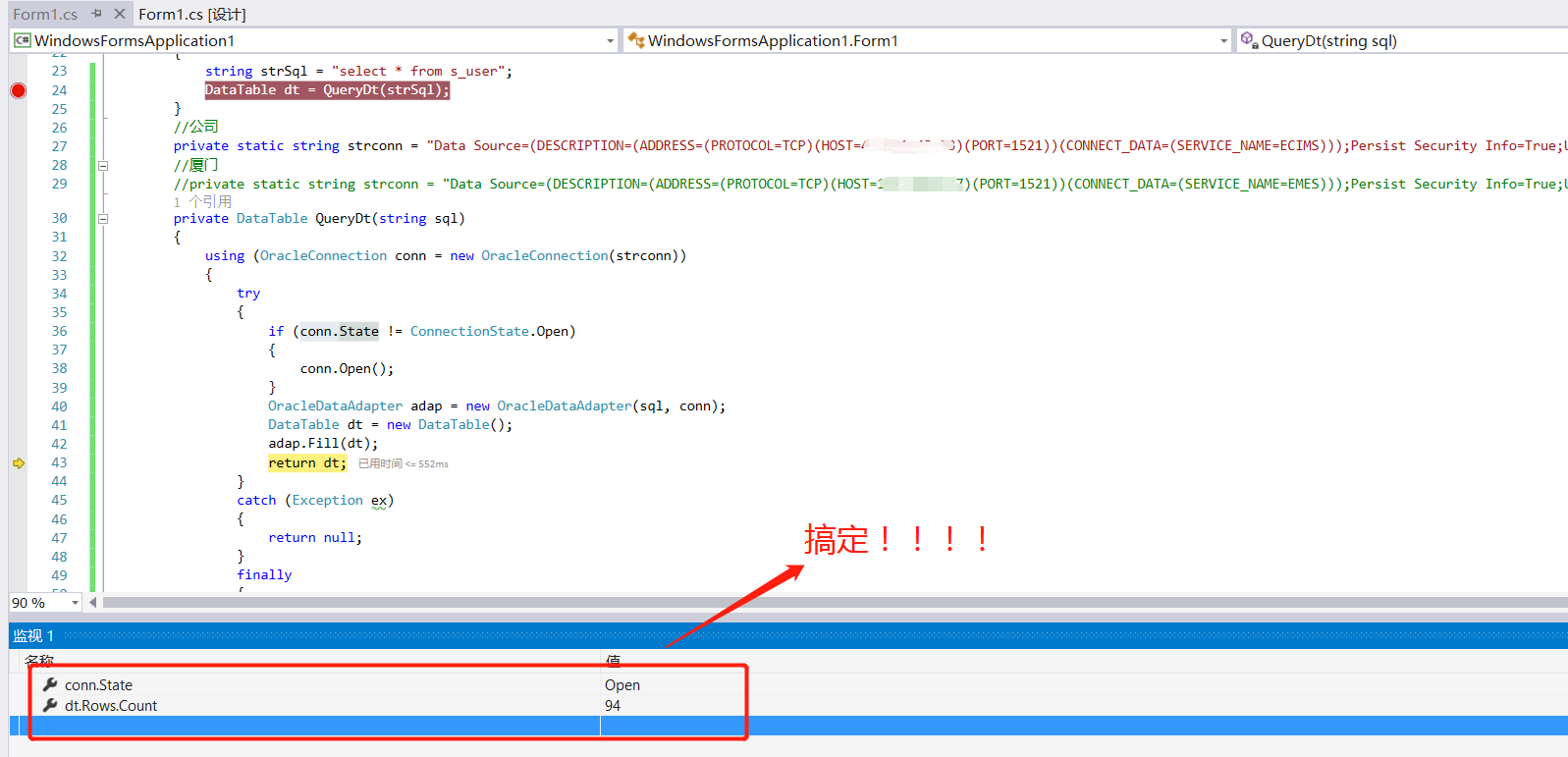This screenshot has height=757, width=1568.
Task: Select the dt.Rows.Count watch entry
Action: click(111, 706)
